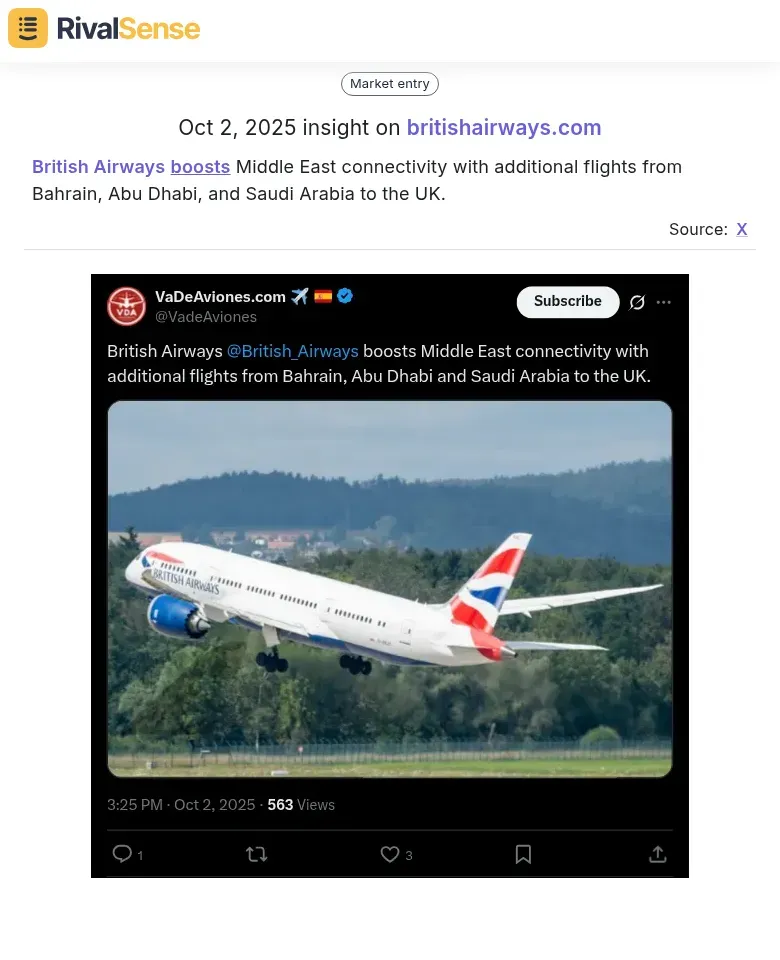This screenshot has height=960, width=780.
Task: Click the @British_Airways mention
Action: coord(292,351)
